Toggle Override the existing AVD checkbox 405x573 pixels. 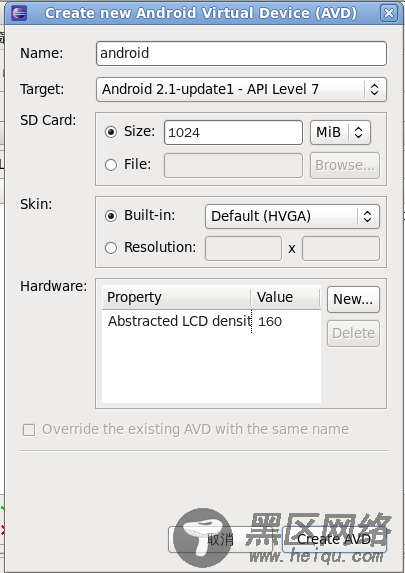29,430
